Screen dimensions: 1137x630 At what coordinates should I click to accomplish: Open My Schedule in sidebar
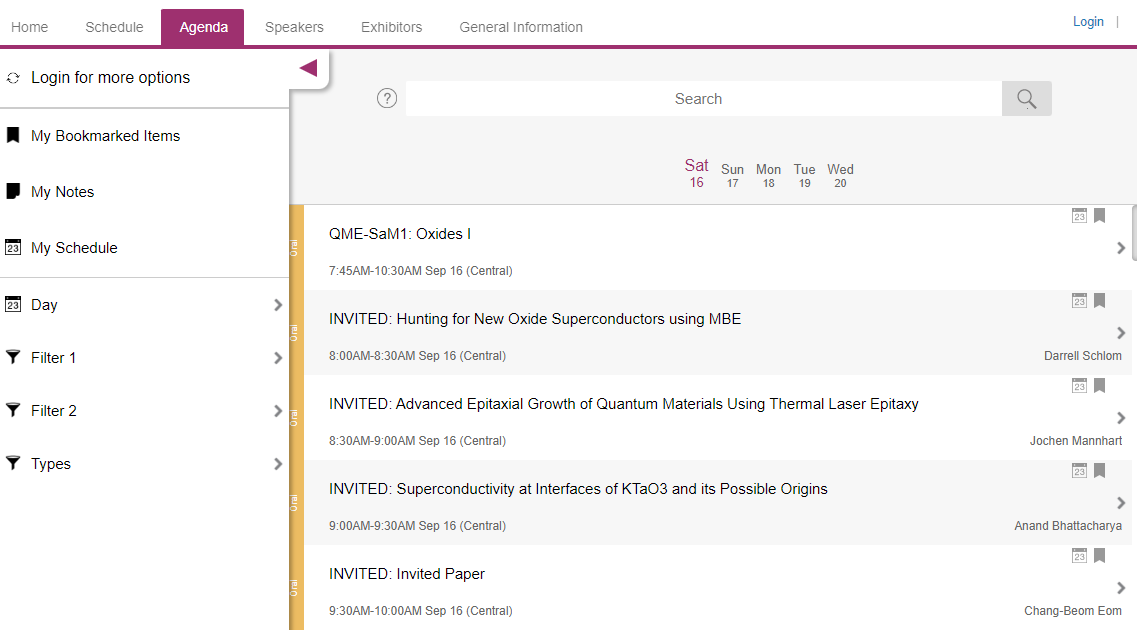tap(74, 248)
